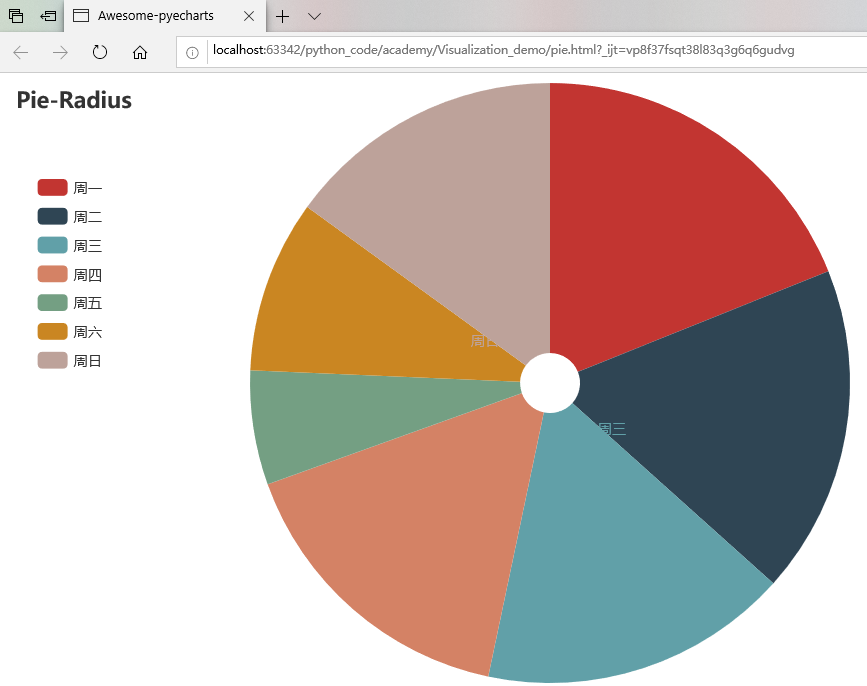
Task: Toggle 周二 legend dark blue swatch
Action: tap(53, 216)
